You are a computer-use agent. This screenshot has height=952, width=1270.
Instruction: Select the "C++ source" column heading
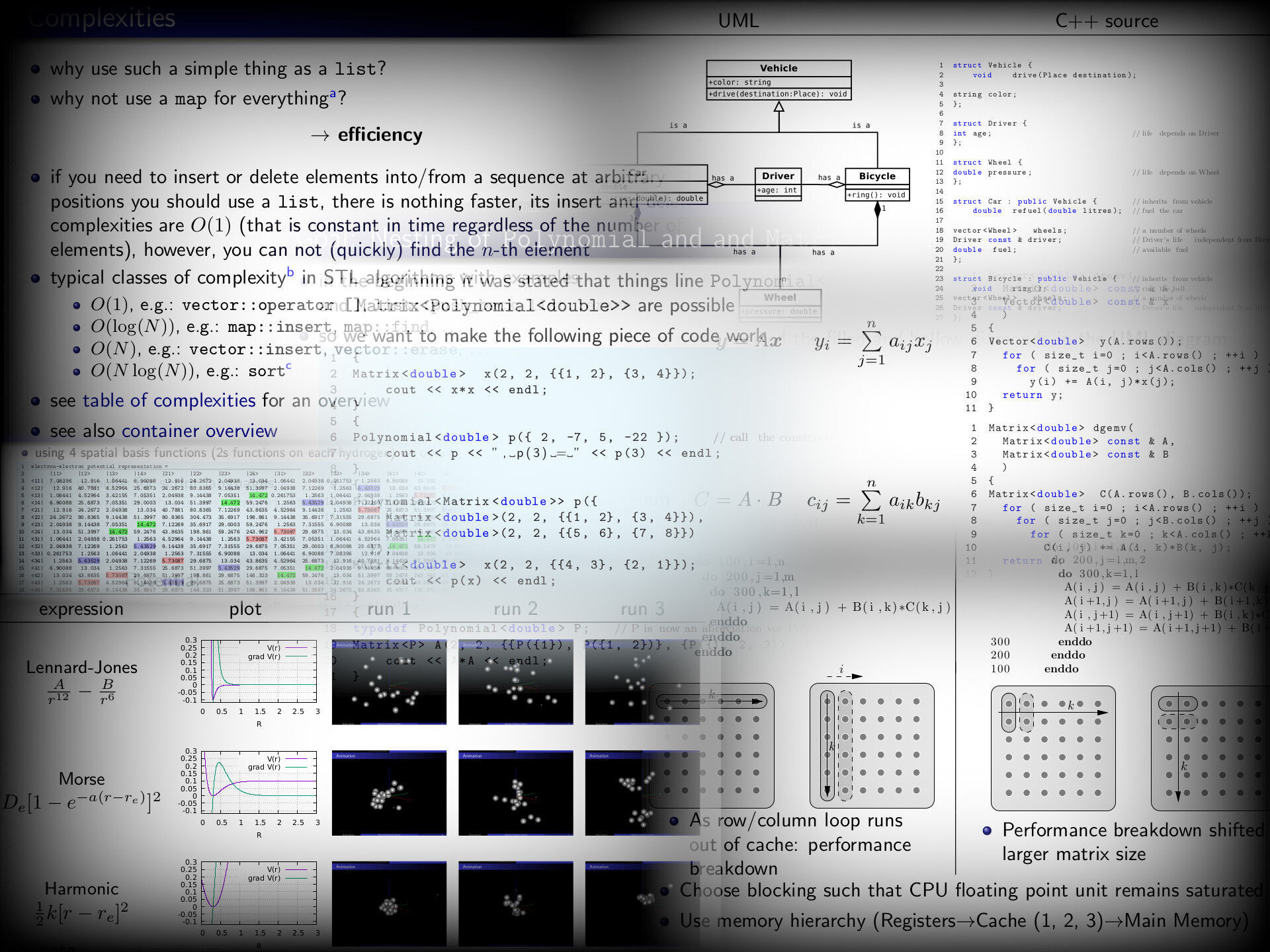1107,21
